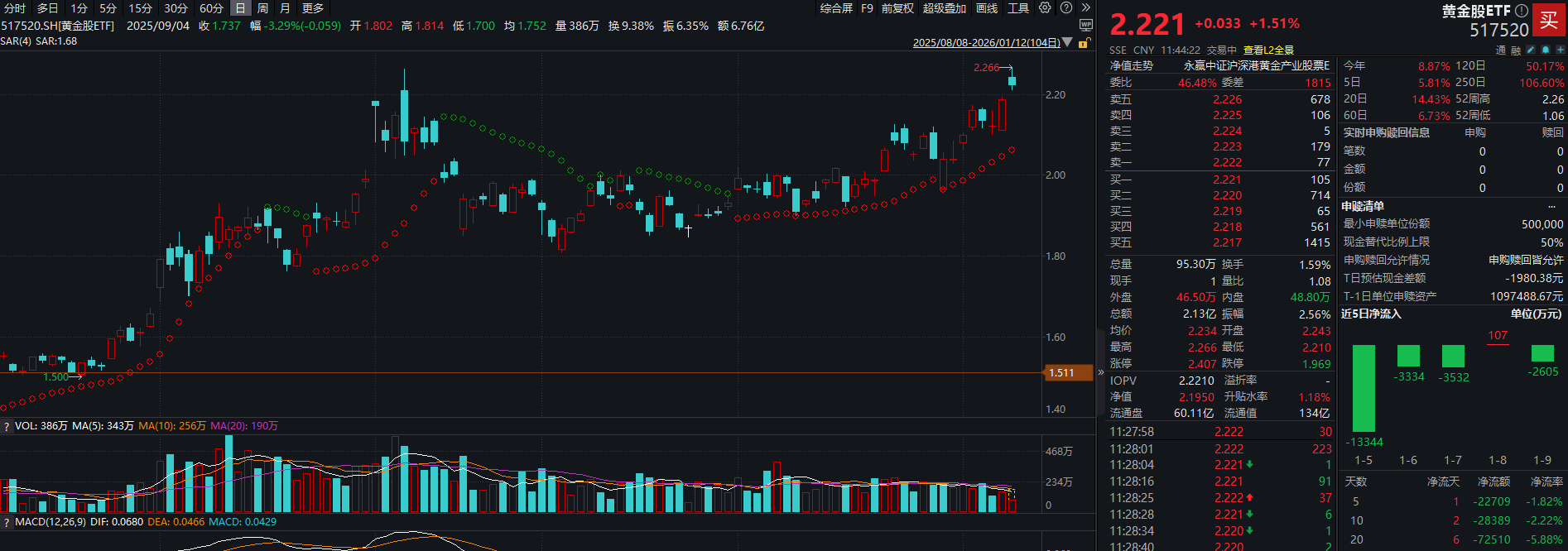Click the 5-day row value -22709
This screenshot has width=1568, height=551.
pos(1492,501)
